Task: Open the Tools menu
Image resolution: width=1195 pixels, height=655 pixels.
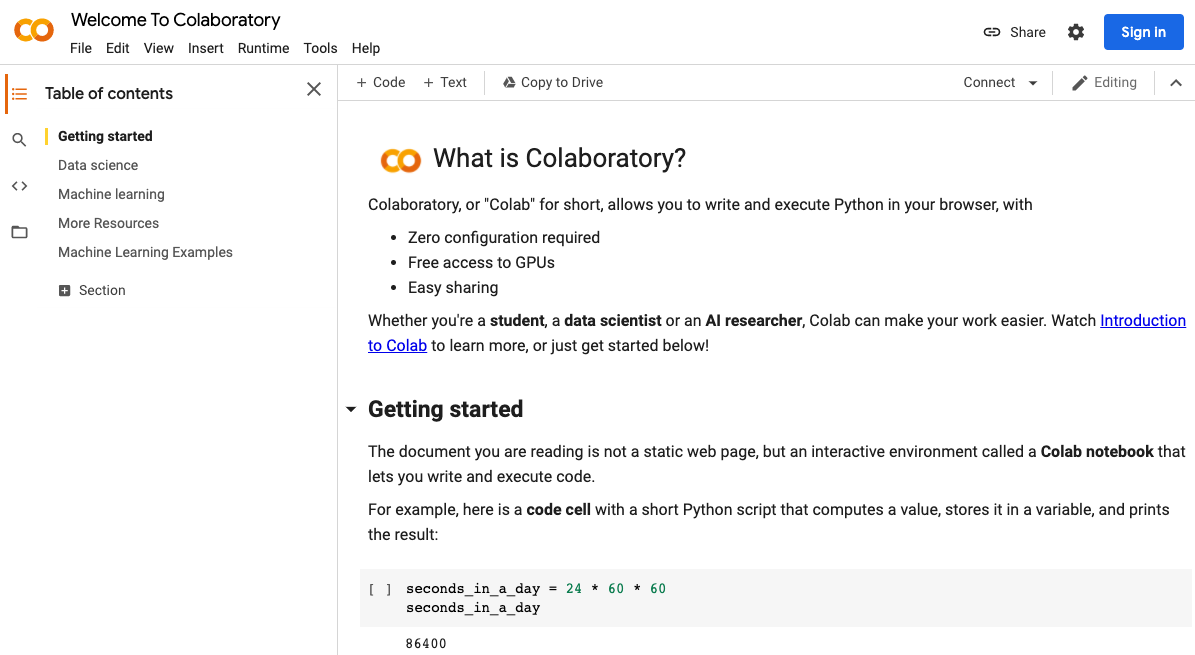Action: pyautogui.click(x=320, y=48)
